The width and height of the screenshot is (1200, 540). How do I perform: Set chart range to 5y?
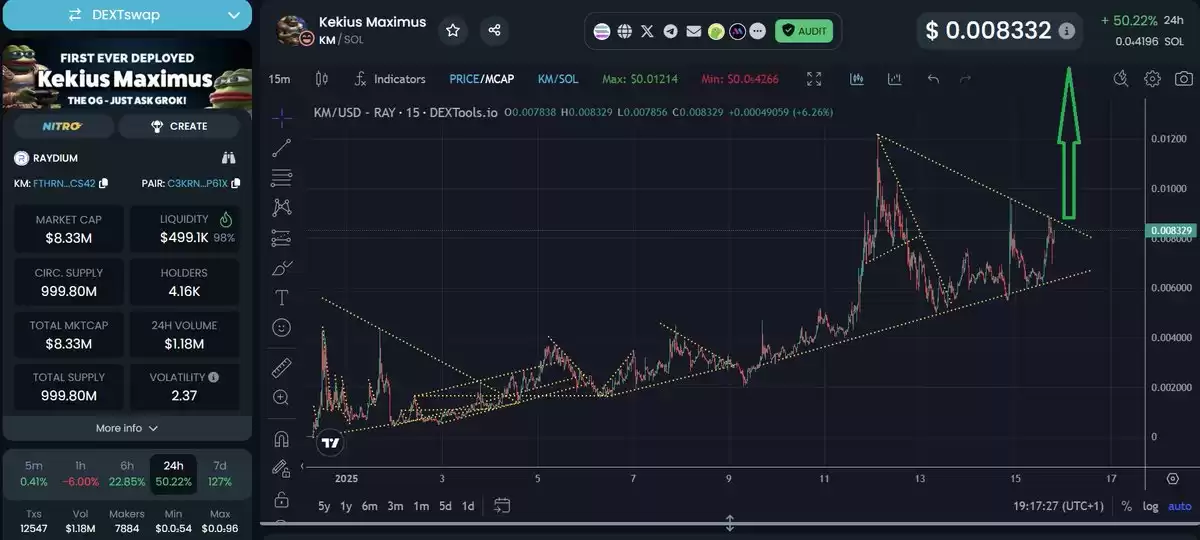point(324,506)
